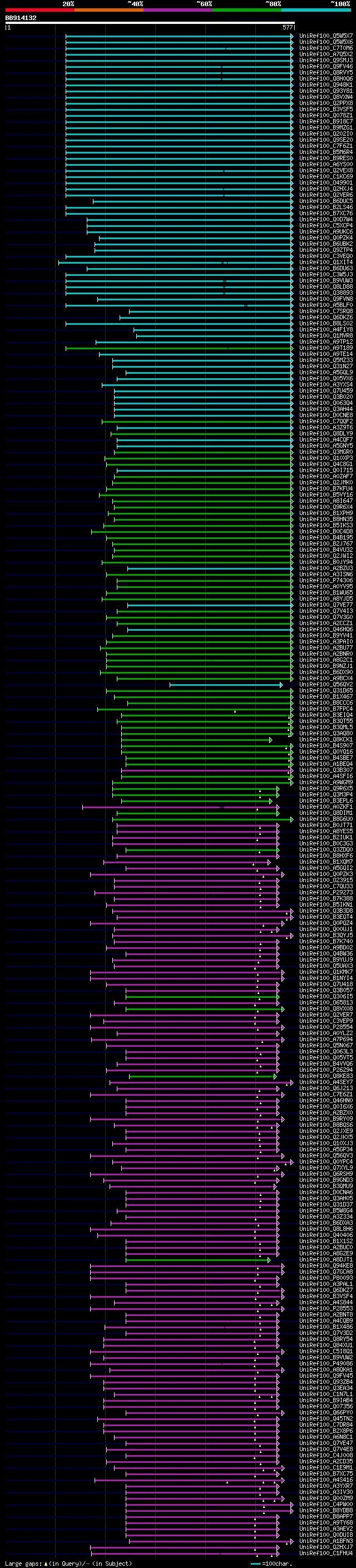The width and height of the screenshot is (356, 1568).
Task: Select the UniRef100_Q0YPC4 label
Action: tap(325, 1162)
